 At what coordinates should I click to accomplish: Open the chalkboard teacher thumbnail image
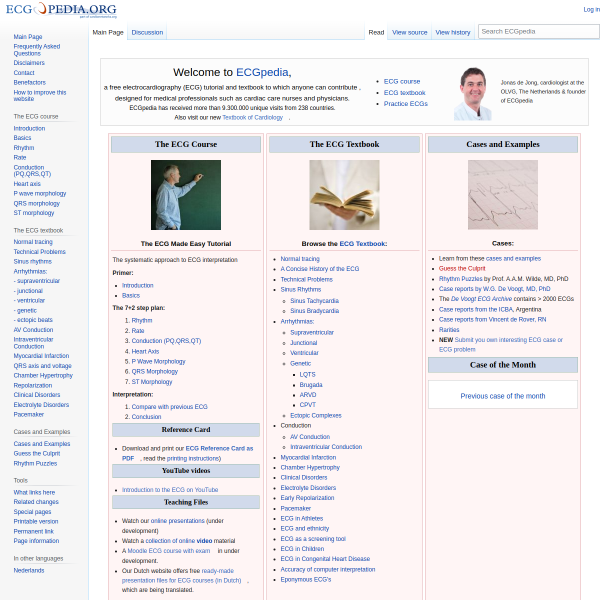tap(186, 195)
